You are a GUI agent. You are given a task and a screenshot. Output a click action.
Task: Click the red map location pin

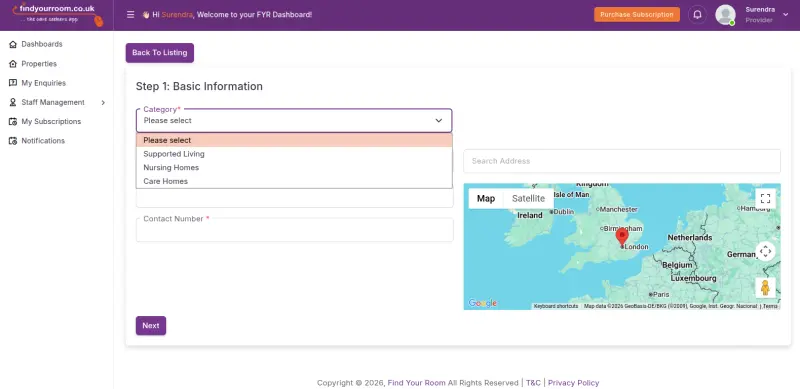[621, 238]
